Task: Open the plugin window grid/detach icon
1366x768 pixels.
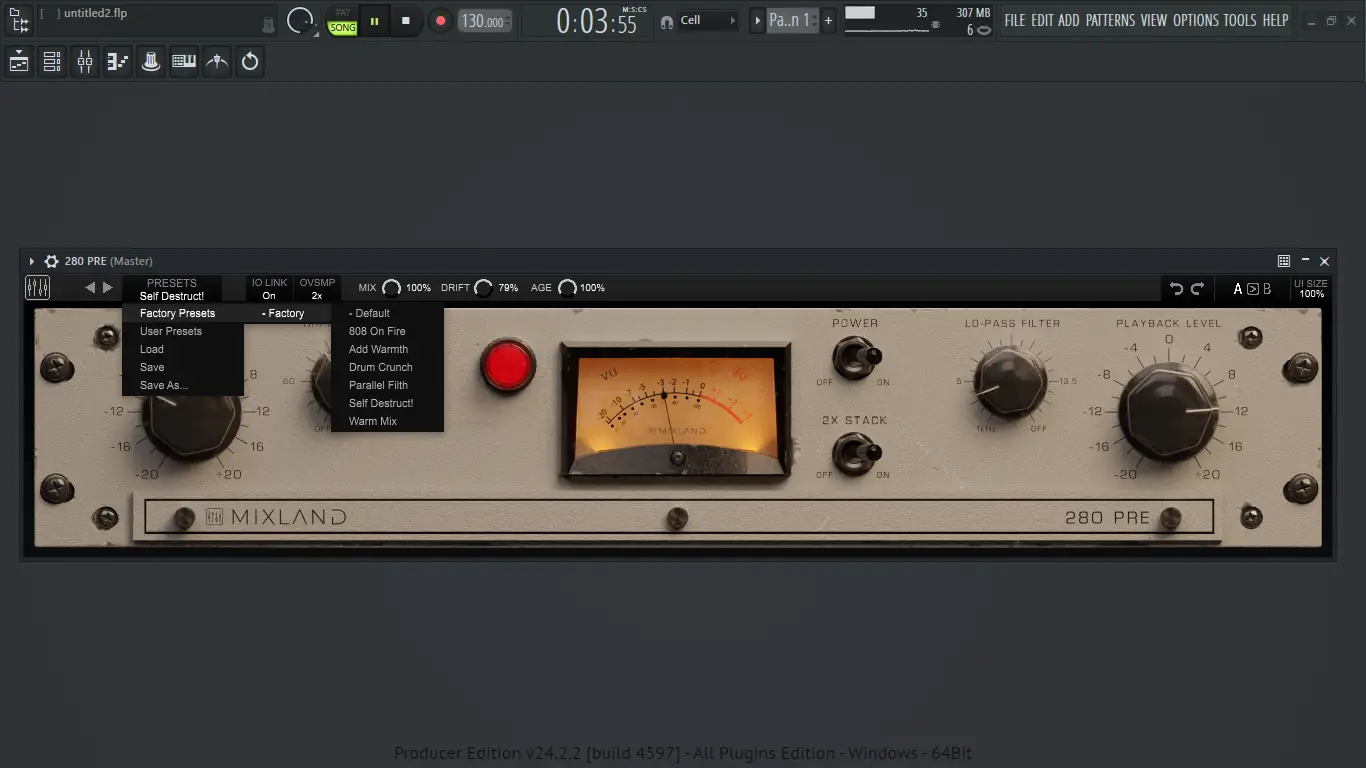Action: [1284, 261]
